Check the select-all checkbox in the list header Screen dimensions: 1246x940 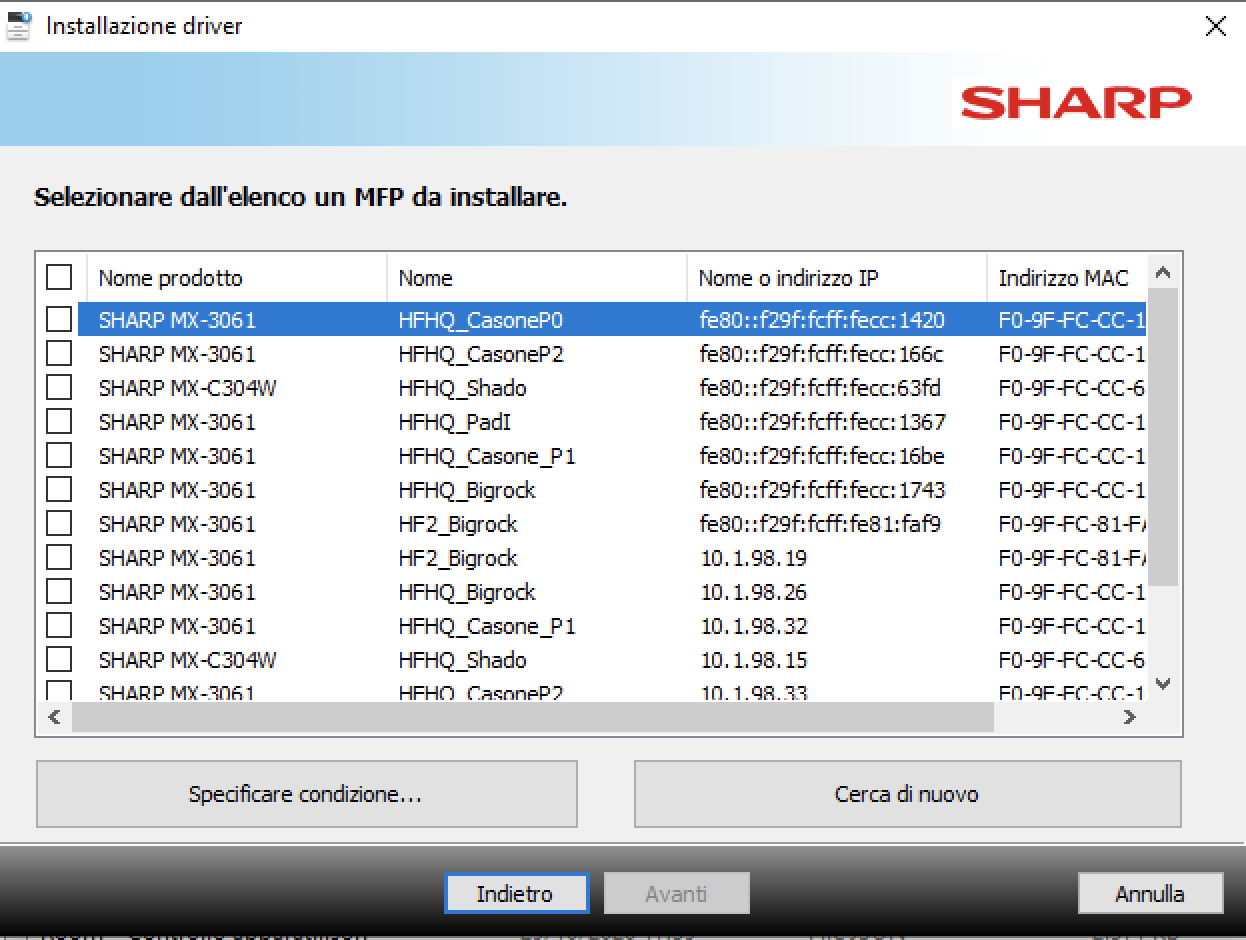(59, 277)
